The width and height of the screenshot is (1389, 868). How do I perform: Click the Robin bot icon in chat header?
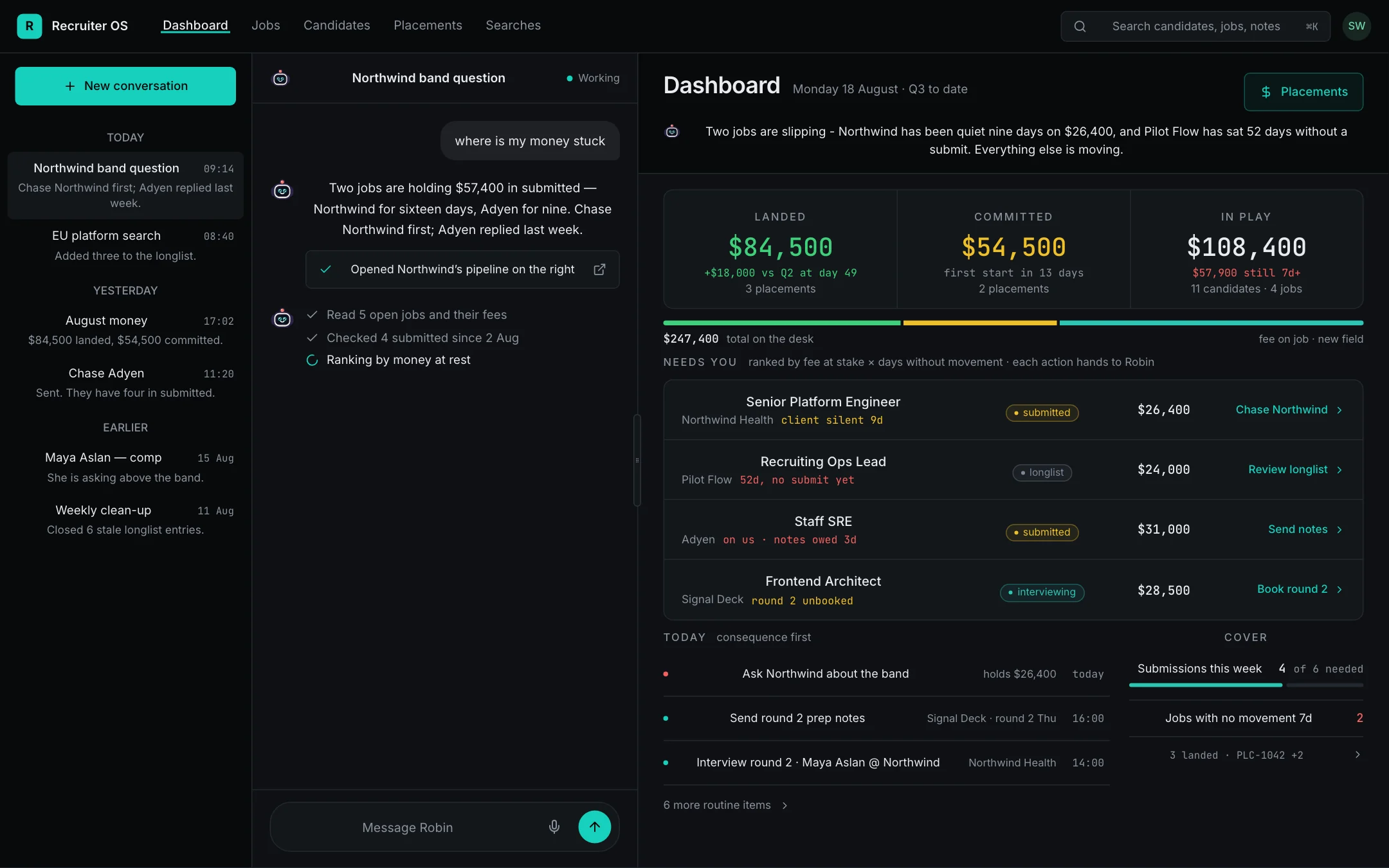[280, 78]
